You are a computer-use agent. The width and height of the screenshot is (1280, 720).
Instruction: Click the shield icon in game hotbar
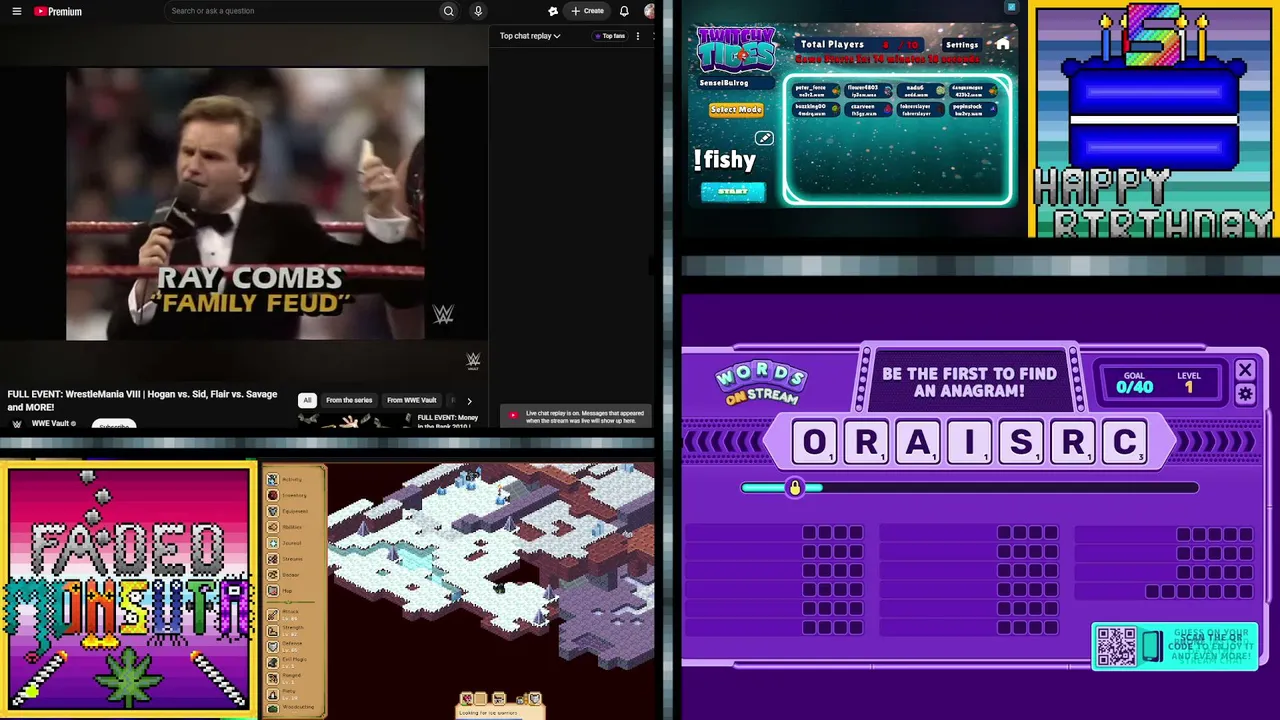[535, 699]
